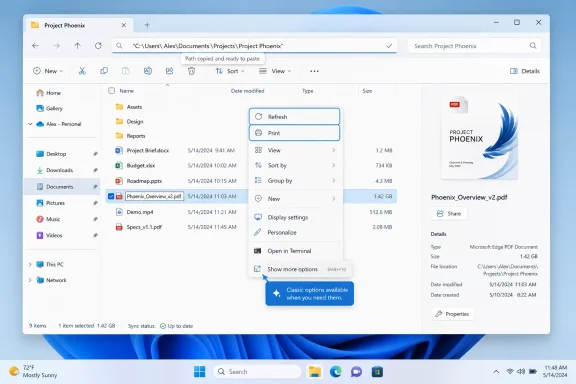Click the Share button in details pane
The width and height of the screenshot is (576, 384).
[449, 213]
